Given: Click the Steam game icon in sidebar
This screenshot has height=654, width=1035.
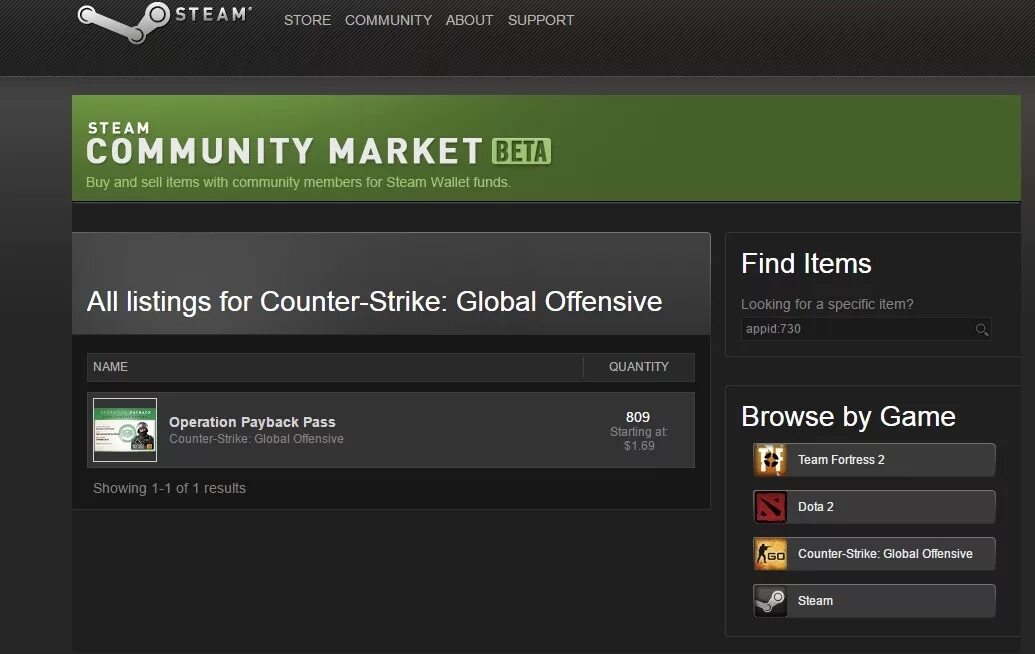Looking at the screenshot, I should click(x=770, y=601).
